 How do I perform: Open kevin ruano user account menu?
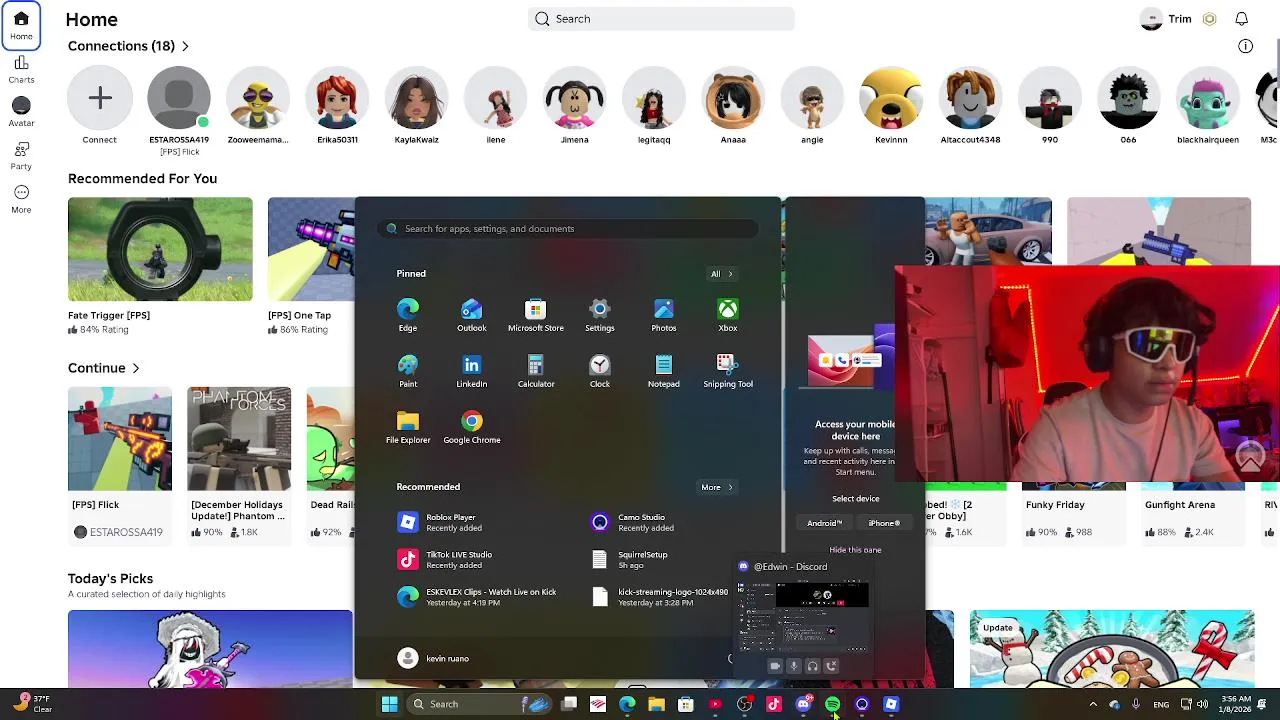(433, 658)
